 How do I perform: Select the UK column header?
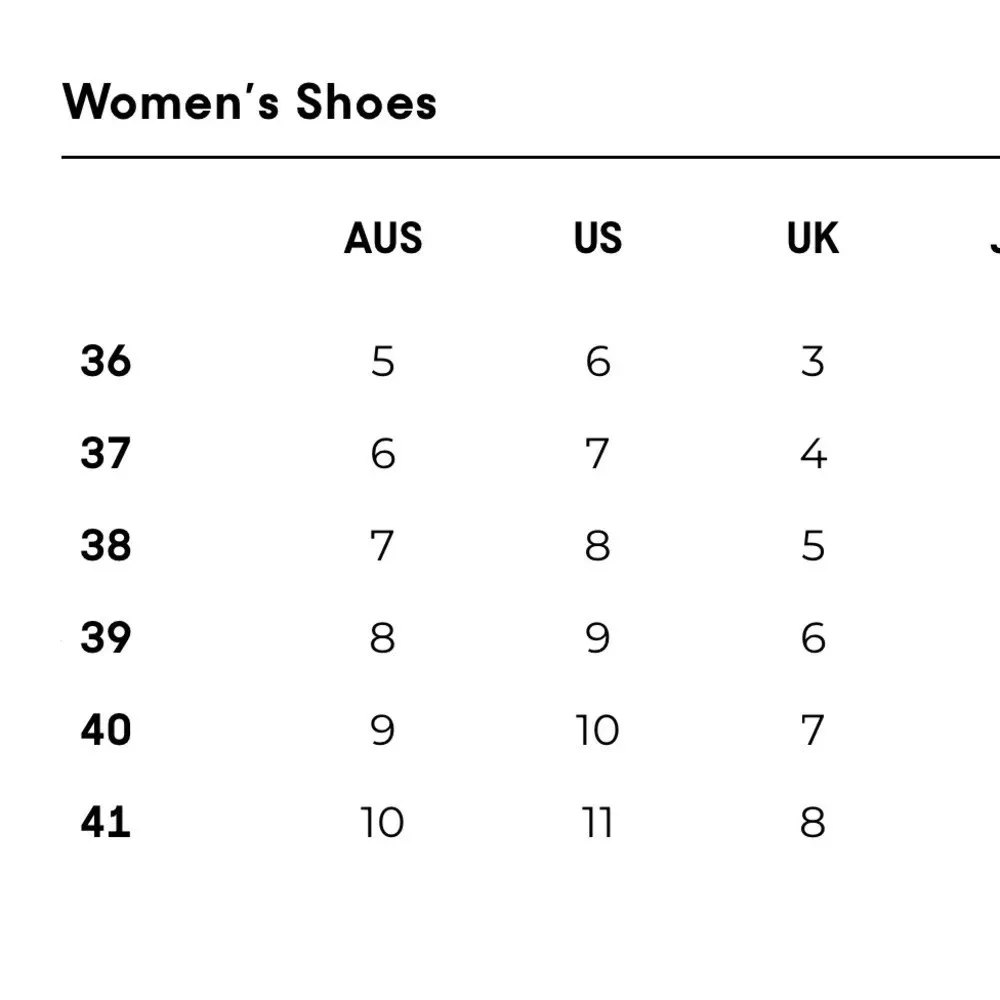coord(812,239)
